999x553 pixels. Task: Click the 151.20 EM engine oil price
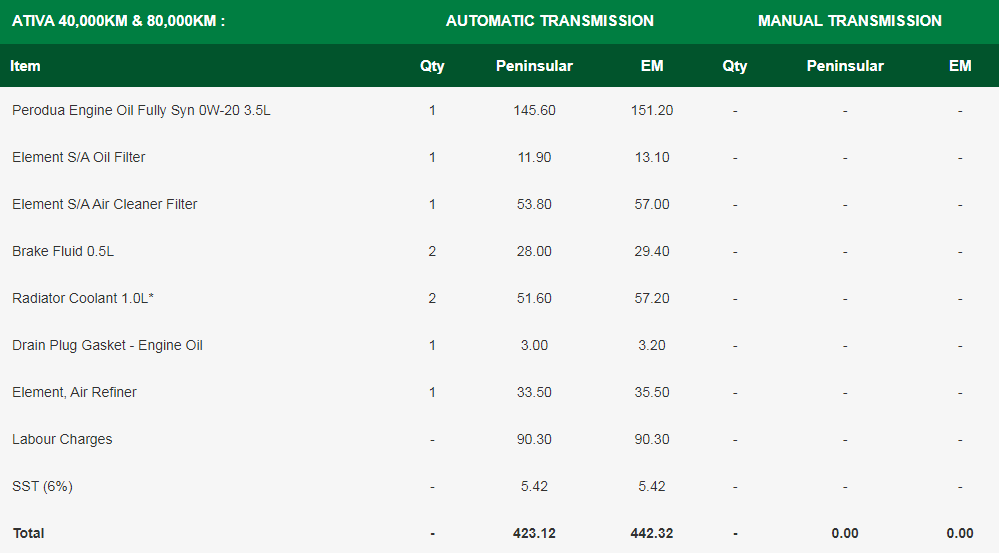(x=651, y=110)
